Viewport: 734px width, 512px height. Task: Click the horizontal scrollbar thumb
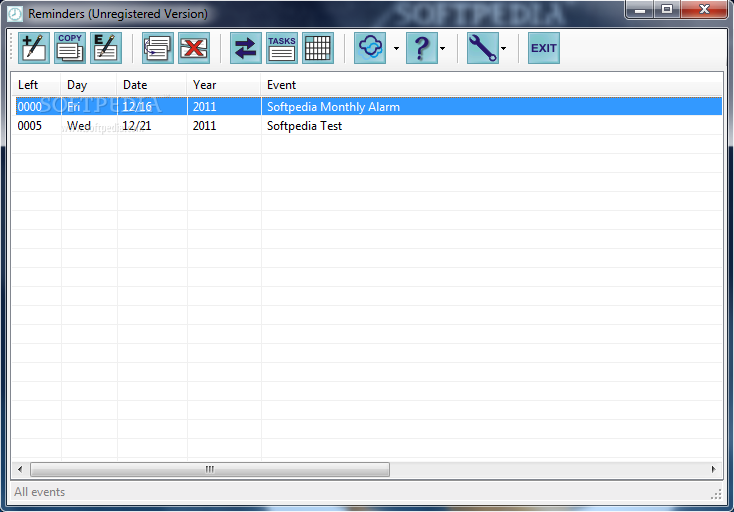coord(210,469)
